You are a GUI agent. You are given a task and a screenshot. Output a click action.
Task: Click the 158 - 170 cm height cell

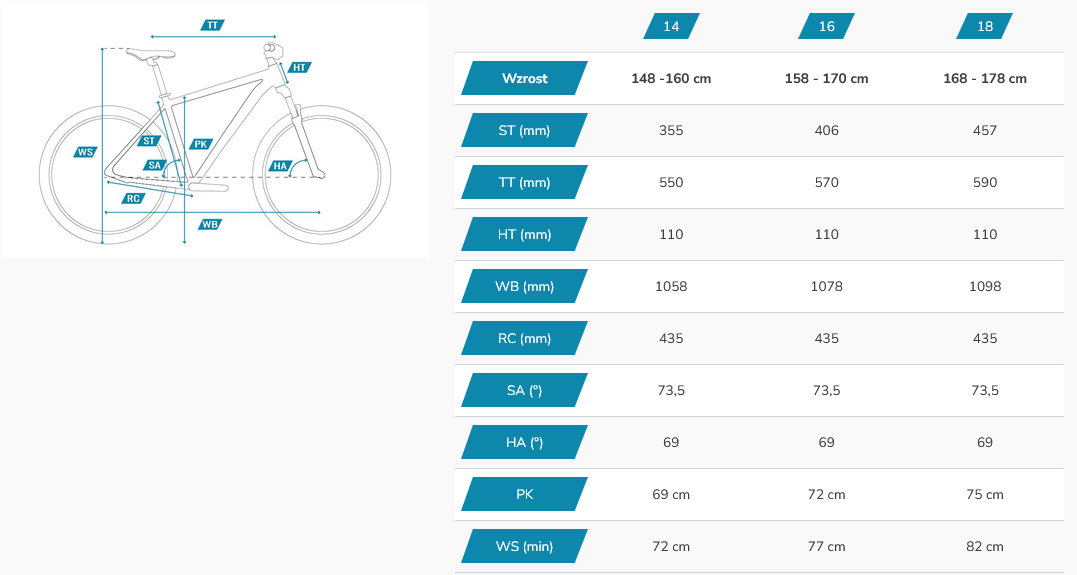coord(827,78)
